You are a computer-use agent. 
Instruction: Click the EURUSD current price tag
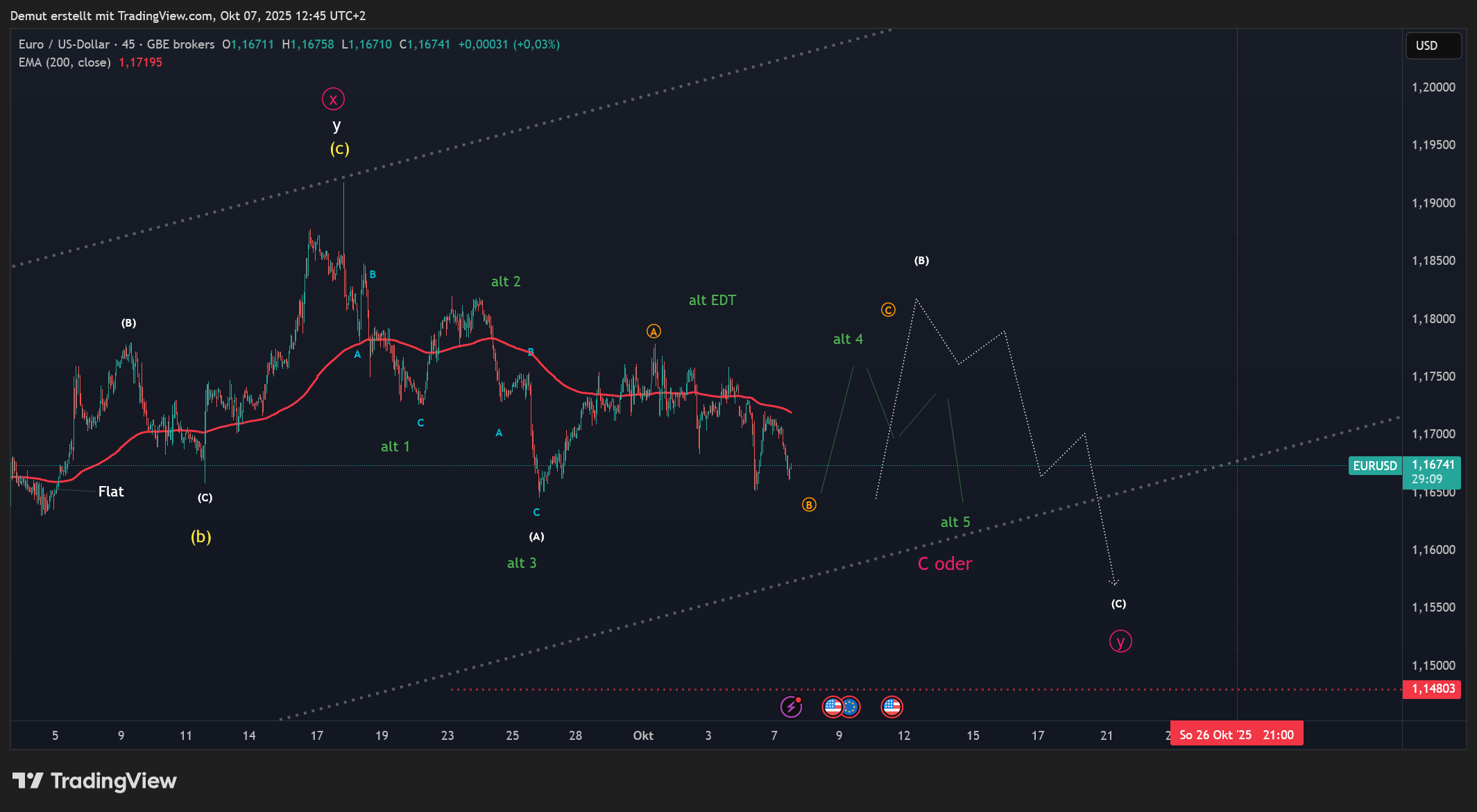pos(1375,465)
